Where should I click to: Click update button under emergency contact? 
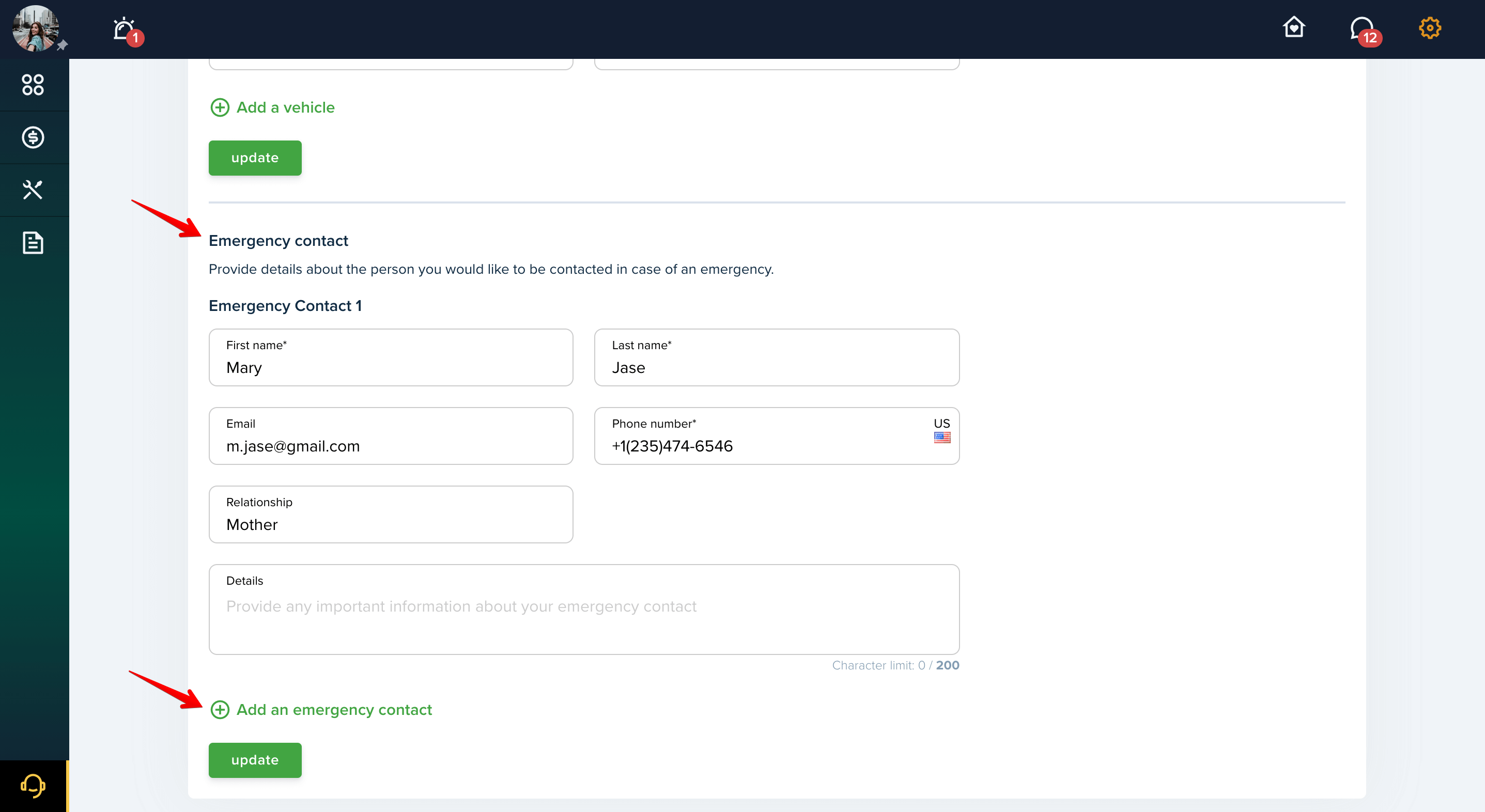(x=255, y=760)
